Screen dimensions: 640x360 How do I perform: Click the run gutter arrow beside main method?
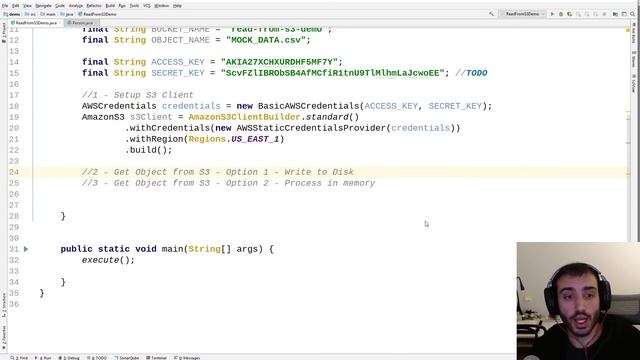[26, 249]
